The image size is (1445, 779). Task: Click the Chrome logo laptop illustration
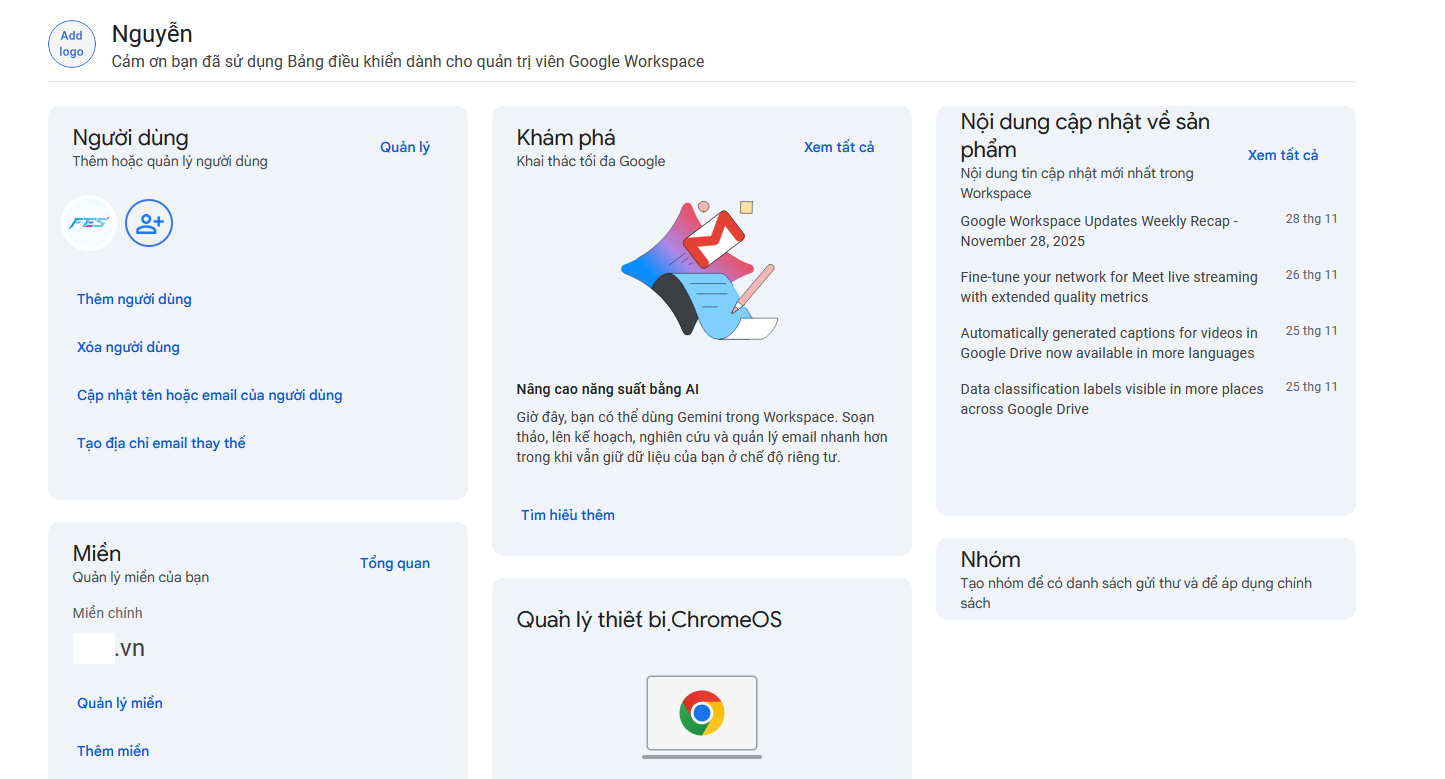(x=701, y=714)
